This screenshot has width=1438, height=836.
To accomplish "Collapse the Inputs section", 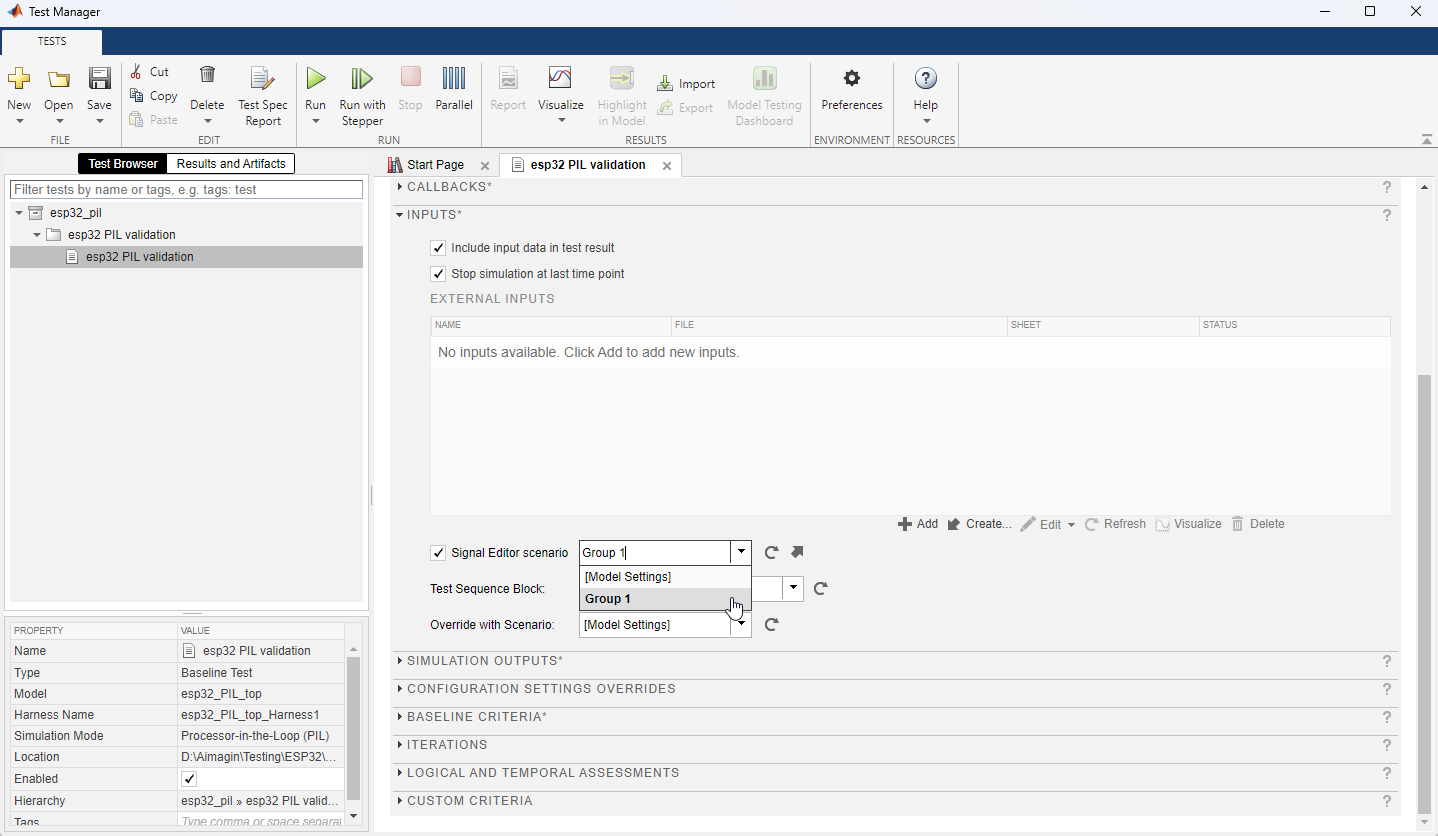I will pos(400,215).
